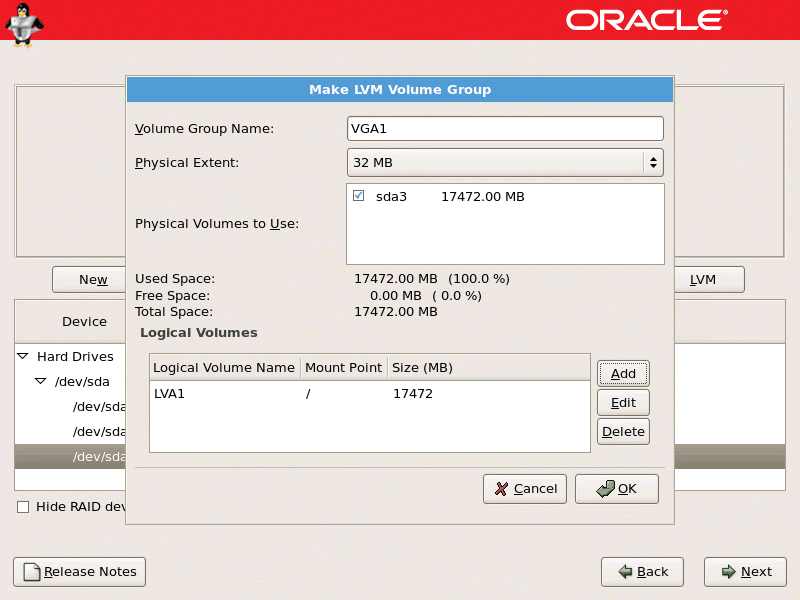This screenshot has height=600, width=800.
Task: Click the green arrow icon on OK
Action: pyautogui.click(x=606, y=488)
